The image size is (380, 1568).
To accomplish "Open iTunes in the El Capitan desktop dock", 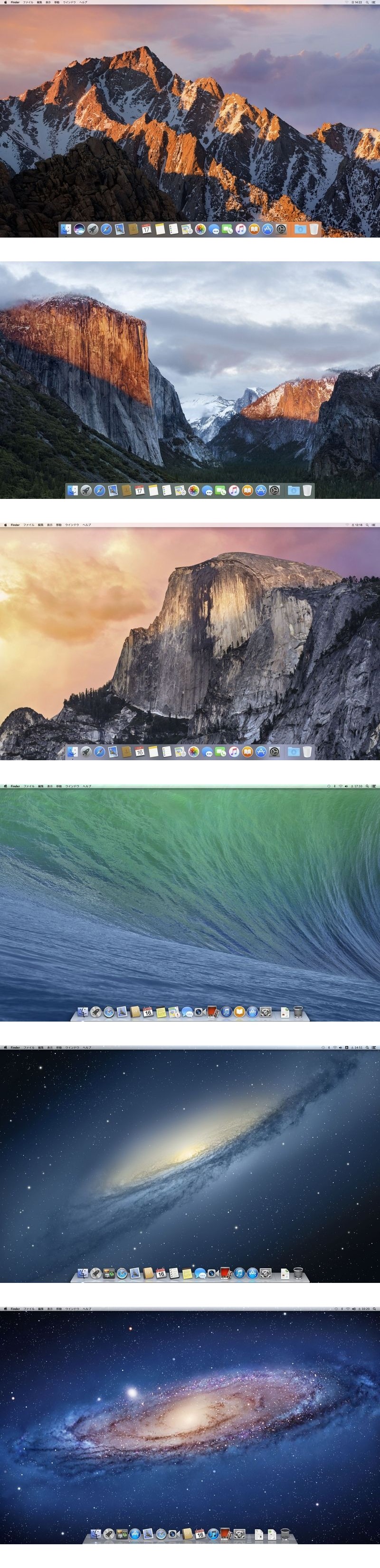I will coord(234,491).
